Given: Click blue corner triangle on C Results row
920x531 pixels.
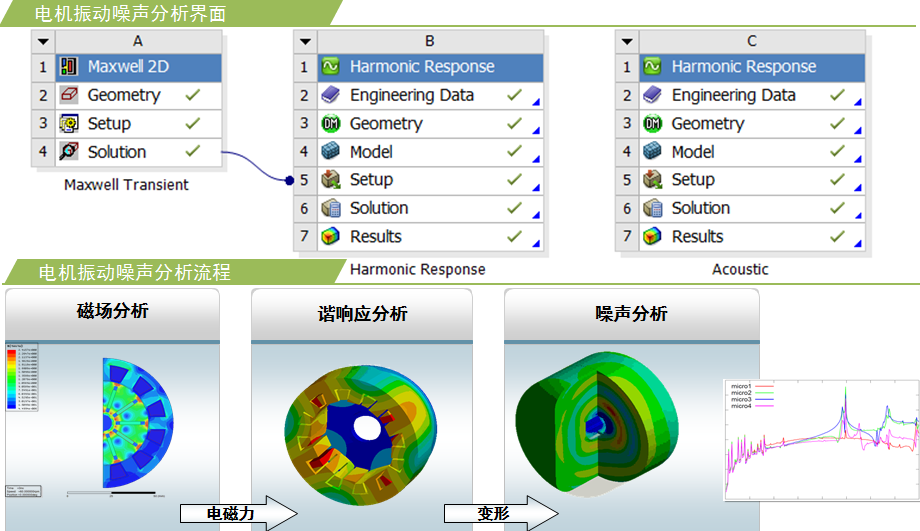Looking at the screenshot, I should coord(858,243).
